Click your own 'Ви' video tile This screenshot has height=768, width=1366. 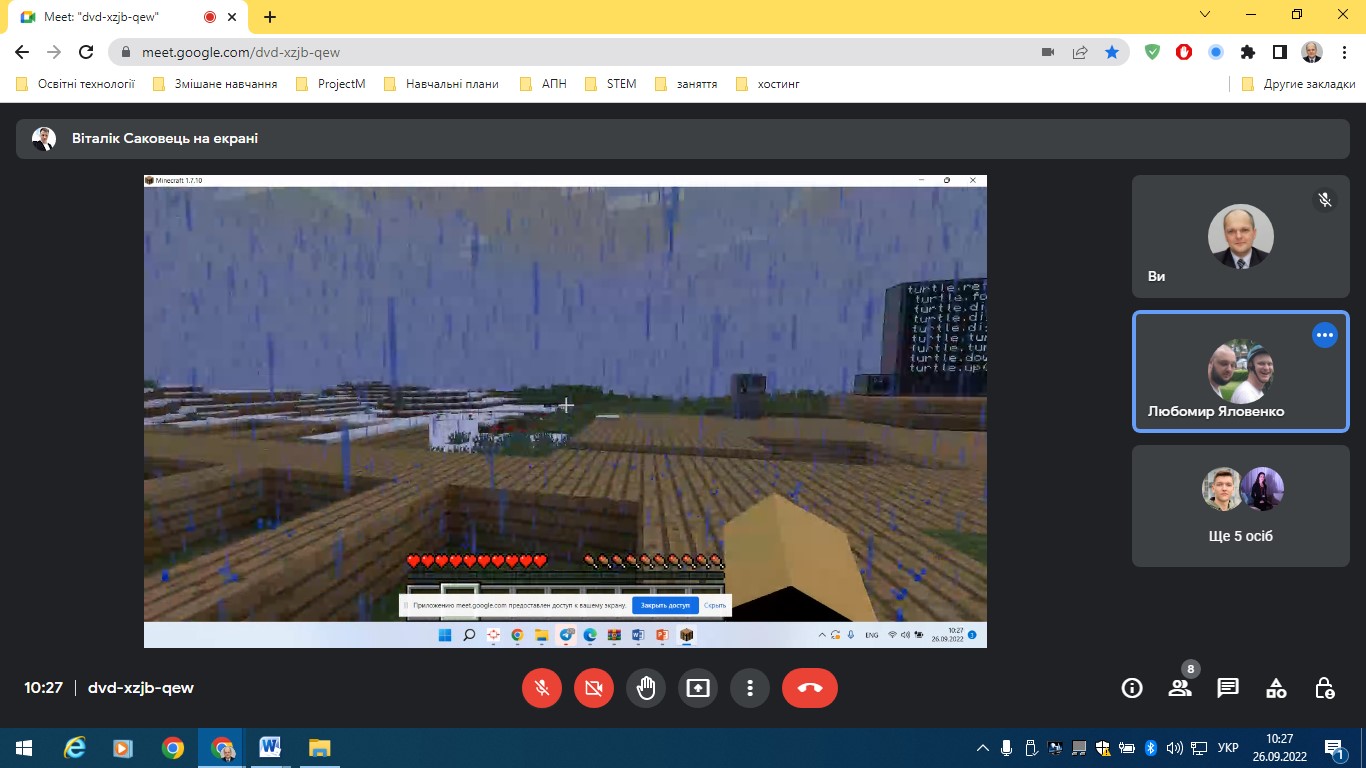click(x=1240, y=237)
